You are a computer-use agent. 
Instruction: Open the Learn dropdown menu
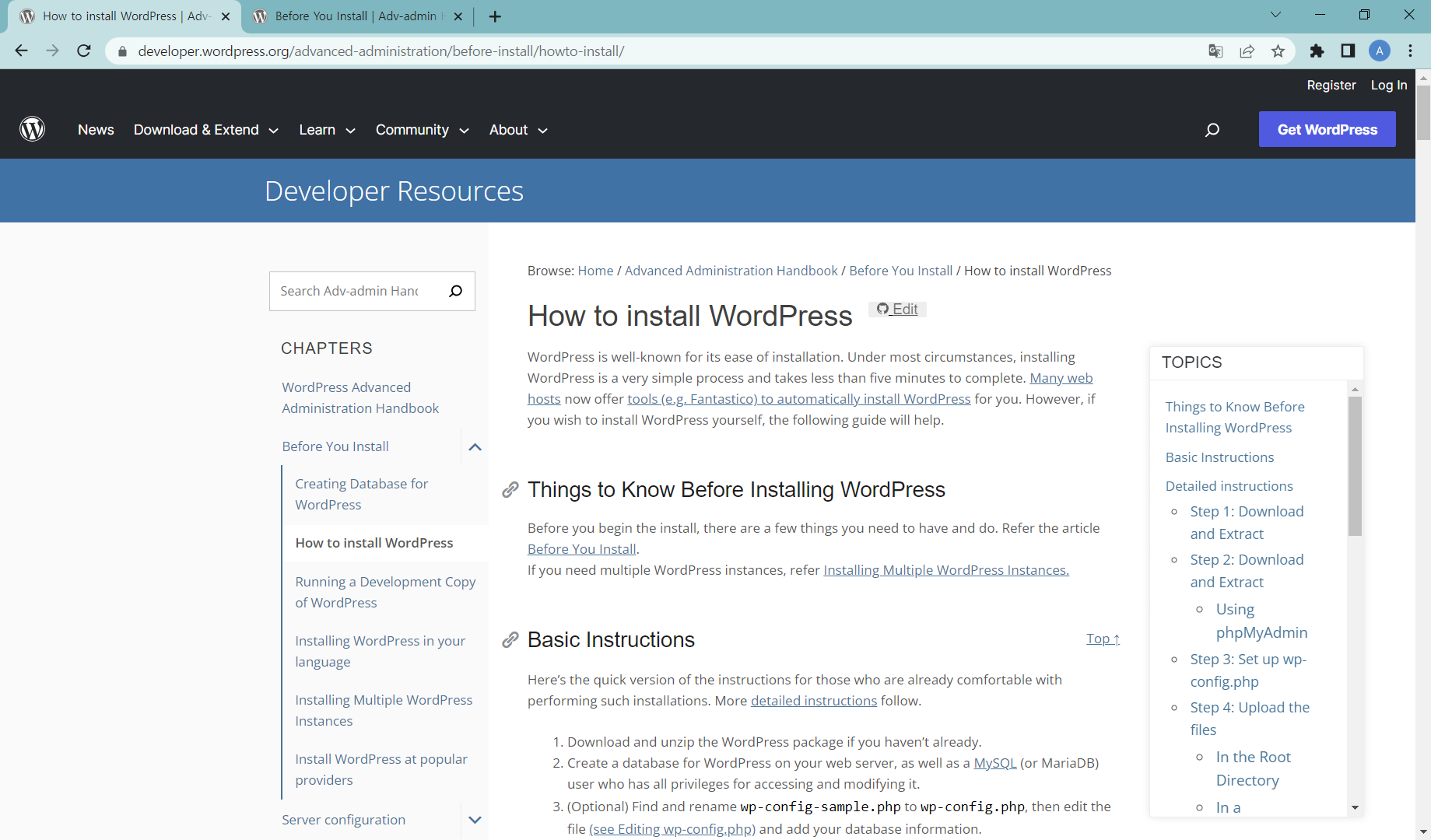tap(327, 130)
